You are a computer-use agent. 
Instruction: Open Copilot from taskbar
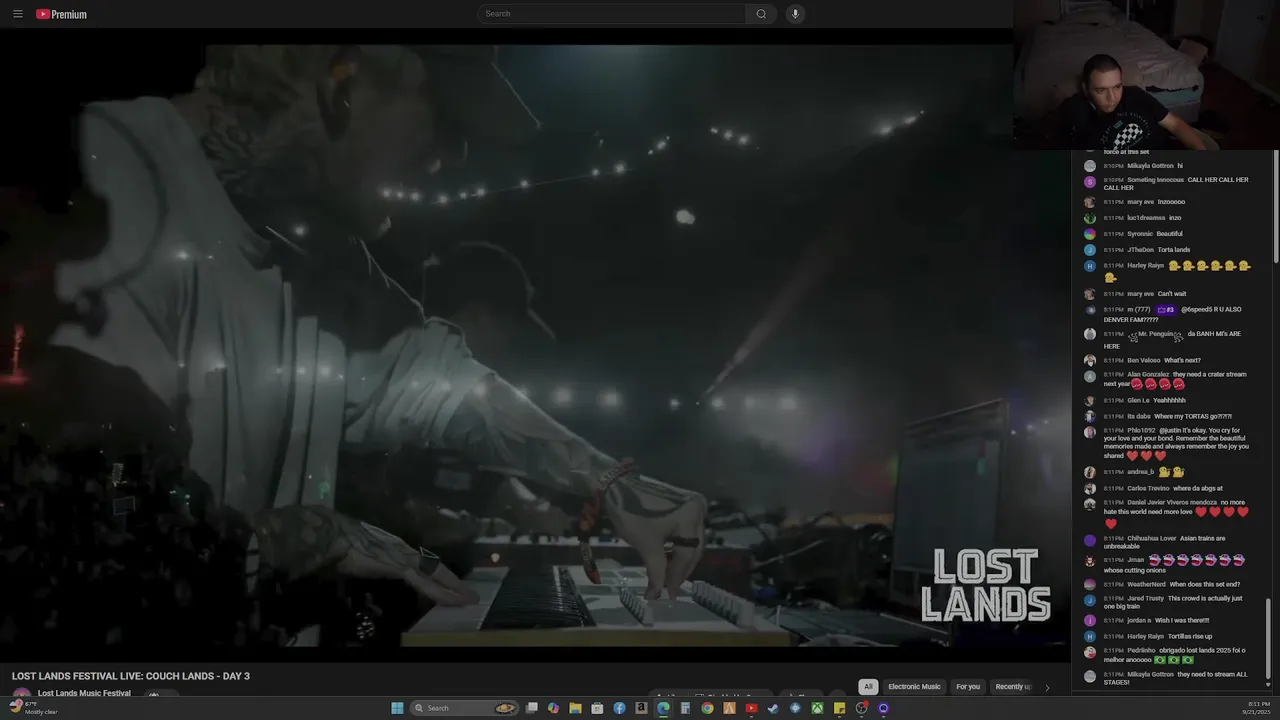[553, 708]
